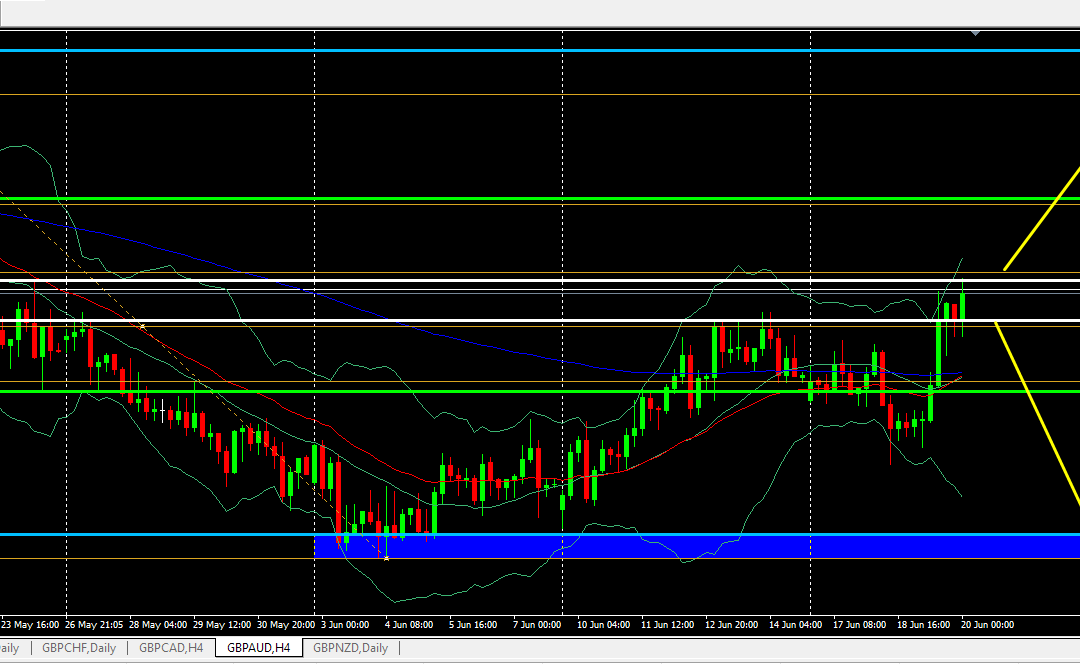1080x664 pixels.
Task: Click the orange marker on the dashed trendline
Action: click(x=143, y=327)
